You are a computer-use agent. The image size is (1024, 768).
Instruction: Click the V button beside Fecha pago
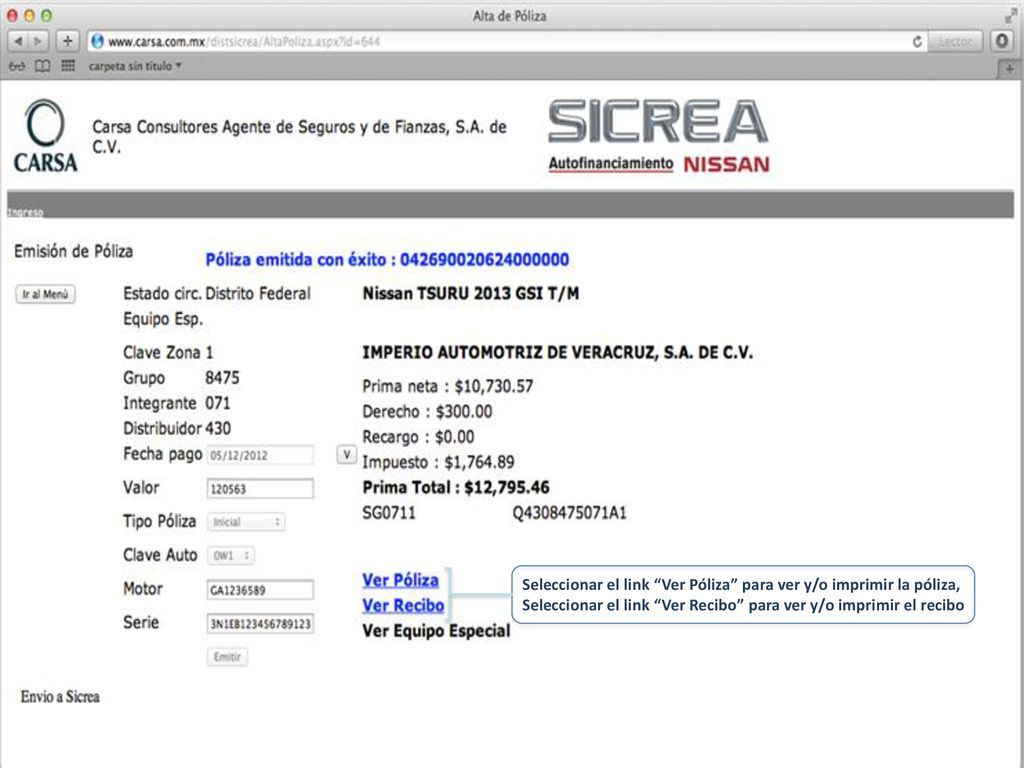click(x=347, y=455)
